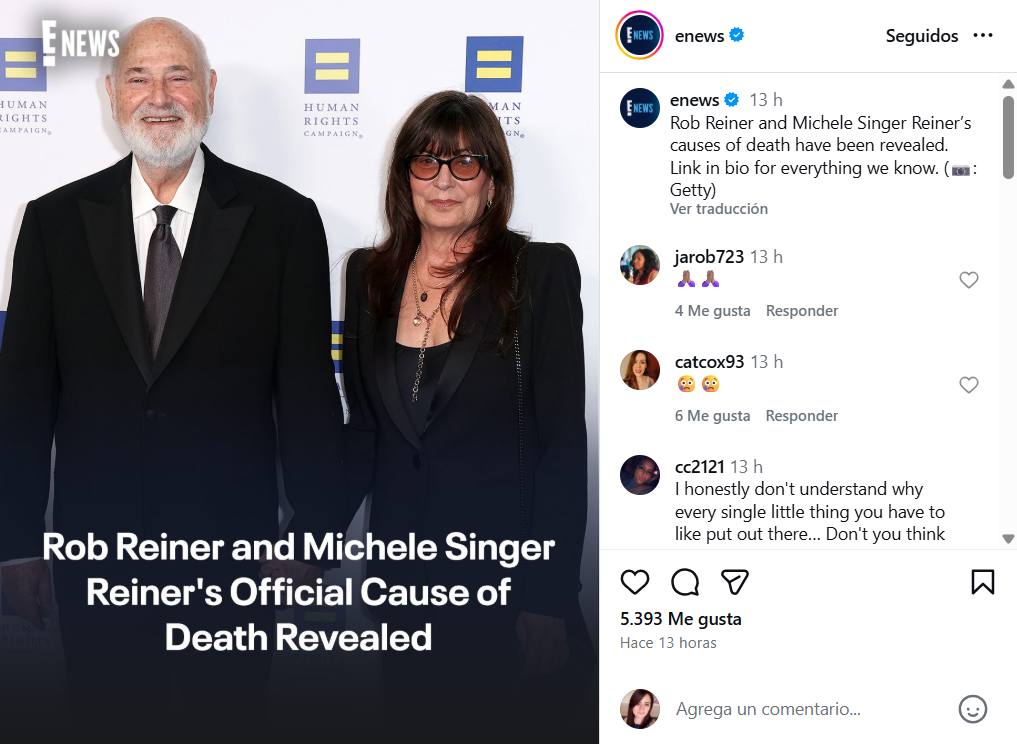Screen dimensions: 1017x744
Task: Open the three-dot options menu
Action: point(983,36)
